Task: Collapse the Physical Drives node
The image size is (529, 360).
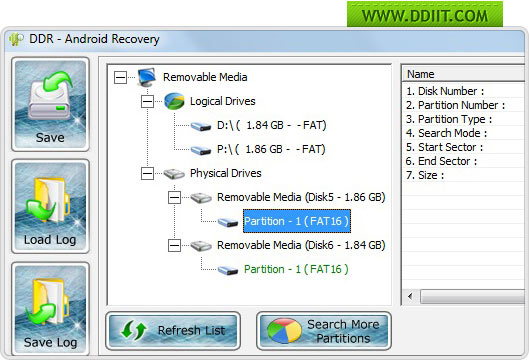Action: 147,173
